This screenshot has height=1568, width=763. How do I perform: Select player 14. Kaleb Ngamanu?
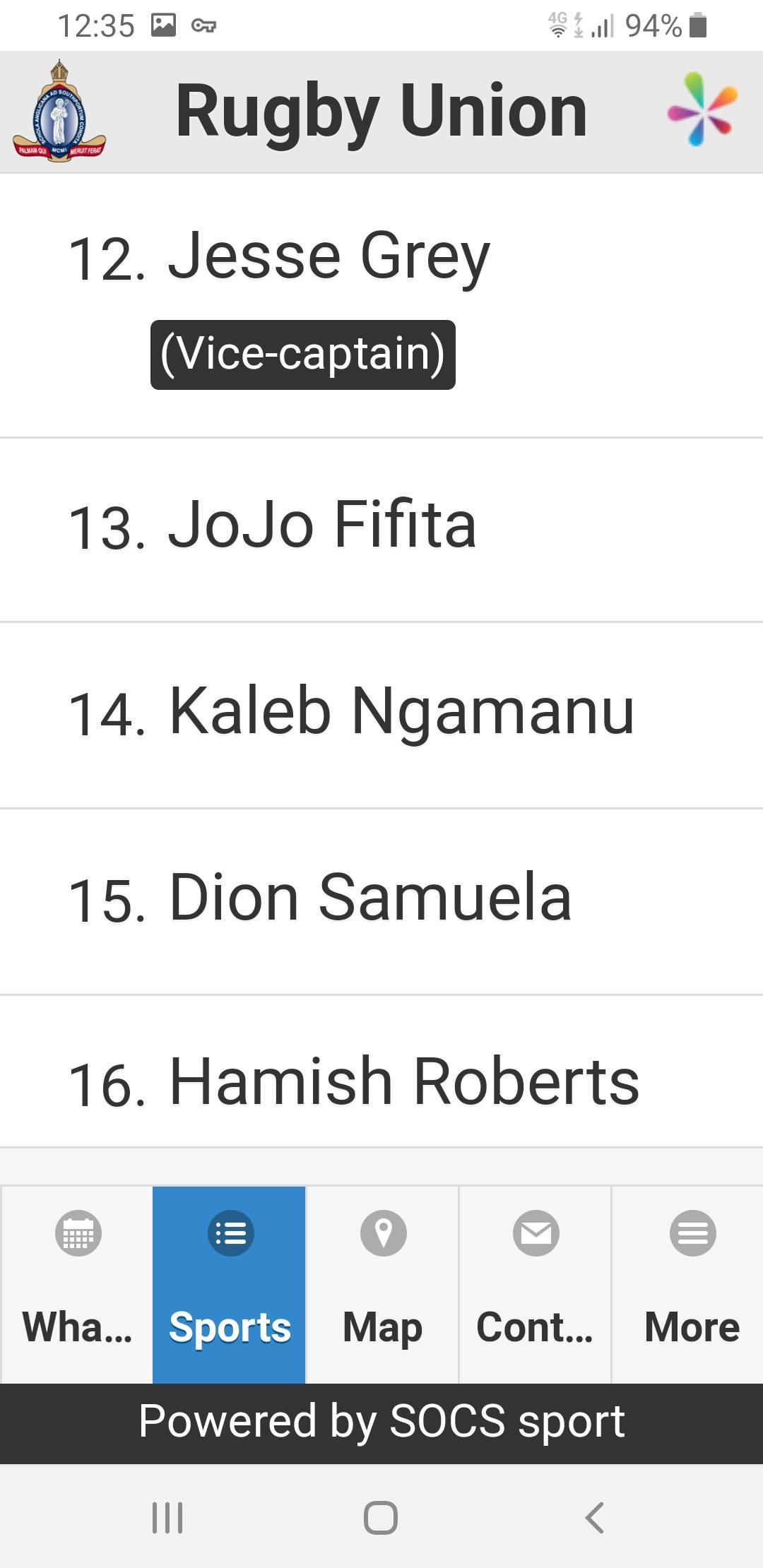coord(381,715)
